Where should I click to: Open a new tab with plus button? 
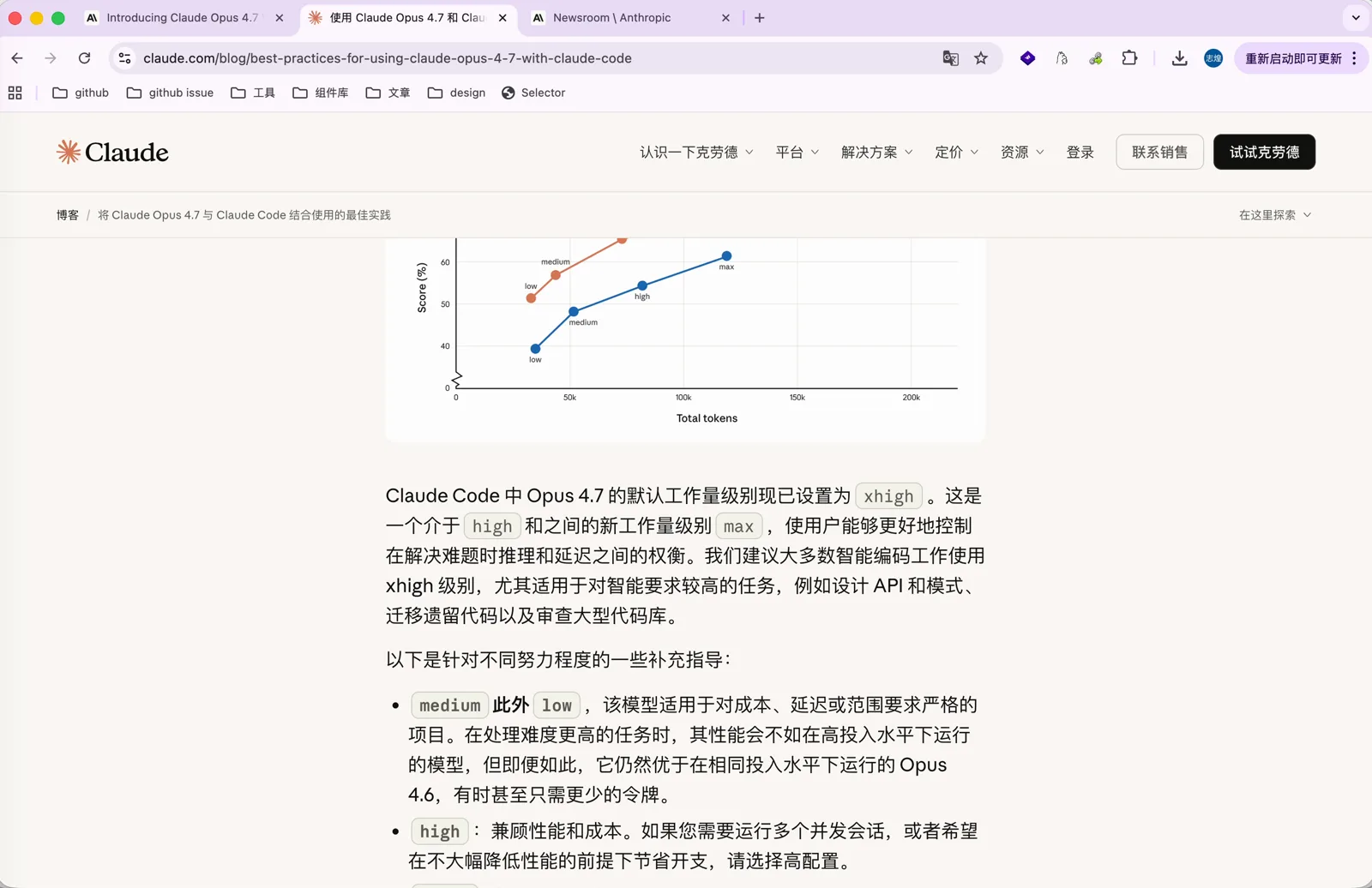(x=759, y=17)
